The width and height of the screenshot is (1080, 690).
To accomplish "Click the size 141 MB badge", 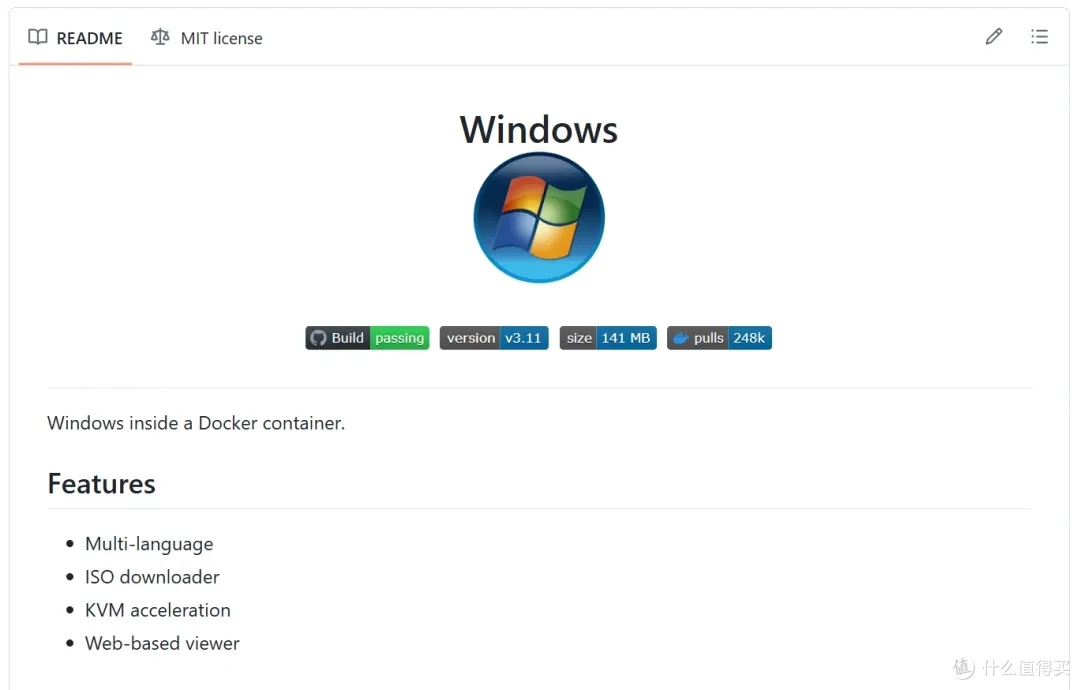I will [x=608, y=338].
